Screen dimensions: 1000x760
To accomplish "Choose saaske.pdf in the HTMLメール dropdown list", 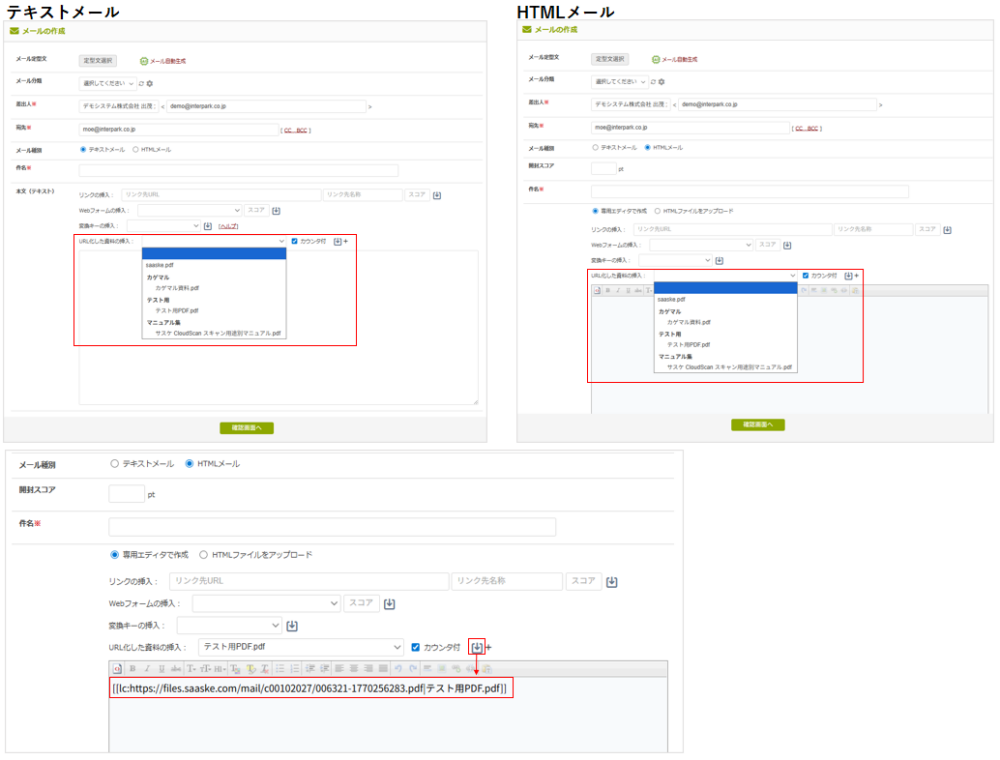I will pyautogui.click(x=671, y=299).
